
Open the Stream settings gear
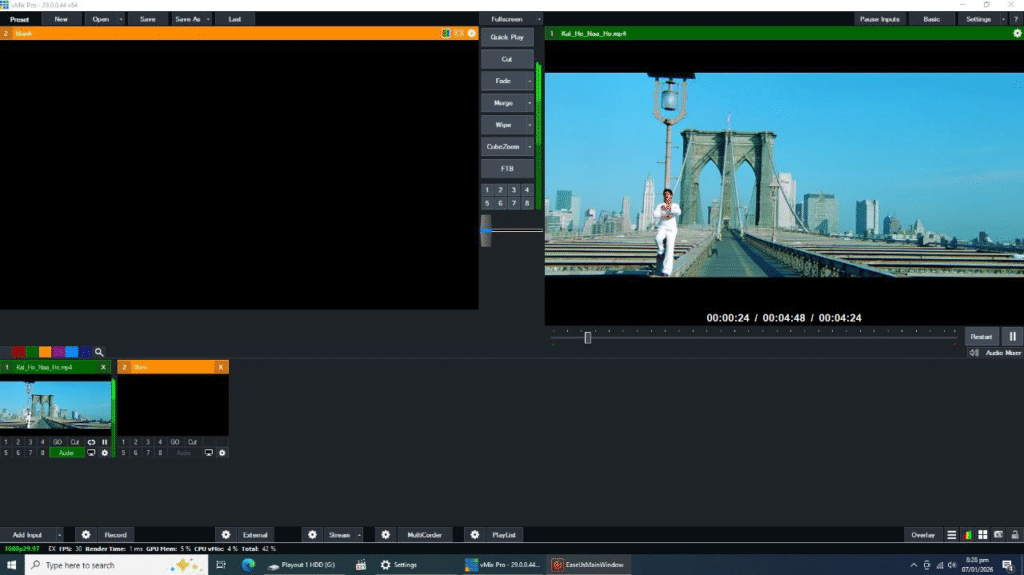pyautogui.click(x=312, y=535)
